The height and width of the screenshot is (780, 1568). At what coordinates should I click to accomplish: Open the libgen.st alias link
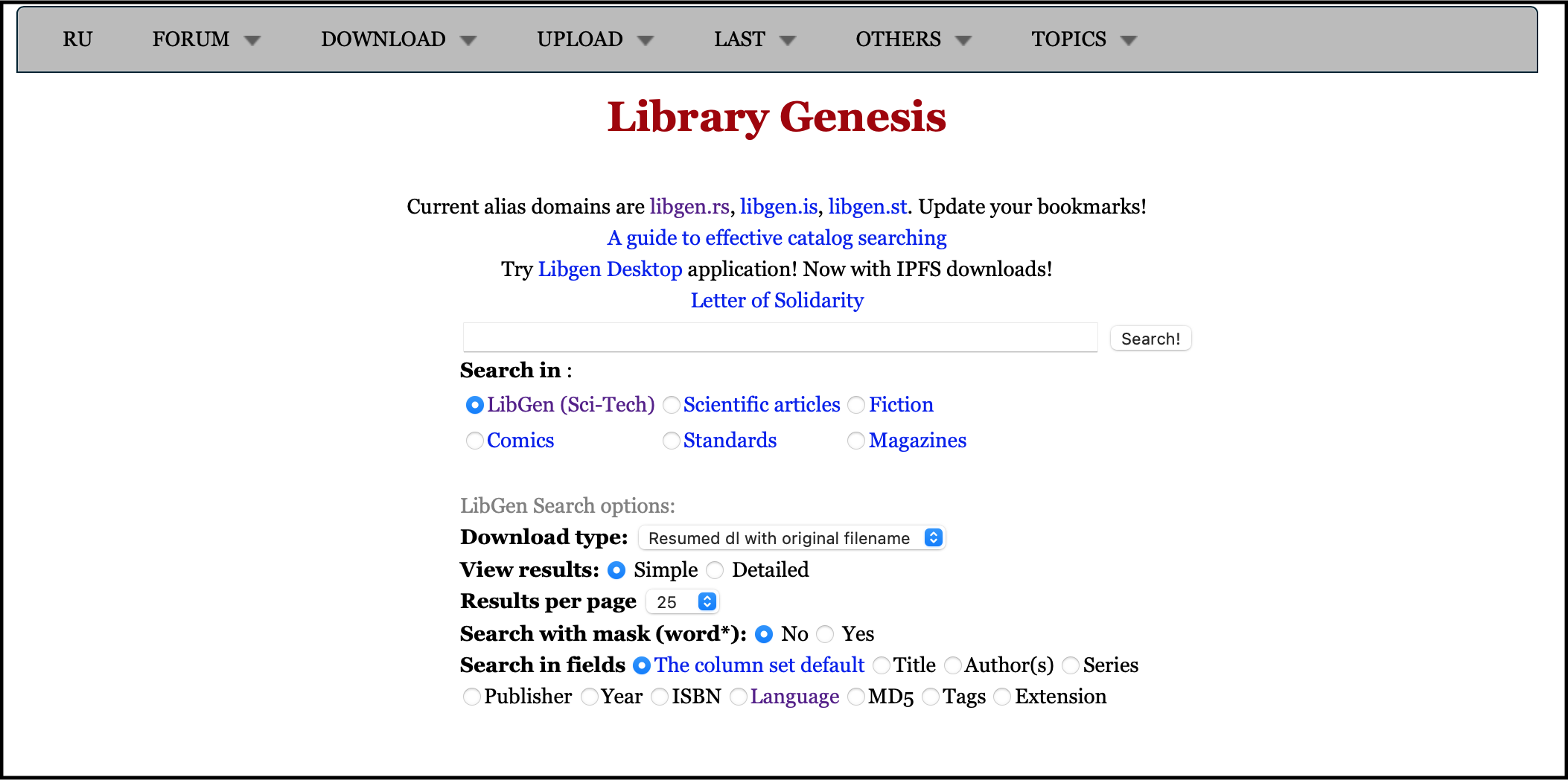coord(868,206)
